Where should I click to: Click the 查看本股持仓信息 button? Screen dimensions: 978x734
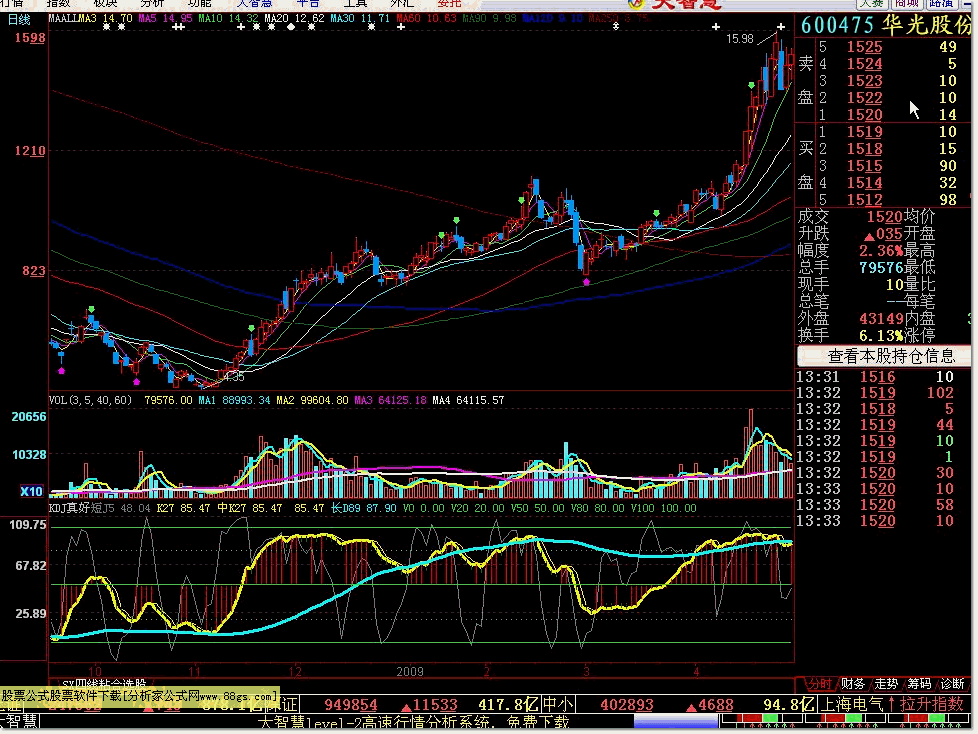pyautogui.click(x=884, y=356)
